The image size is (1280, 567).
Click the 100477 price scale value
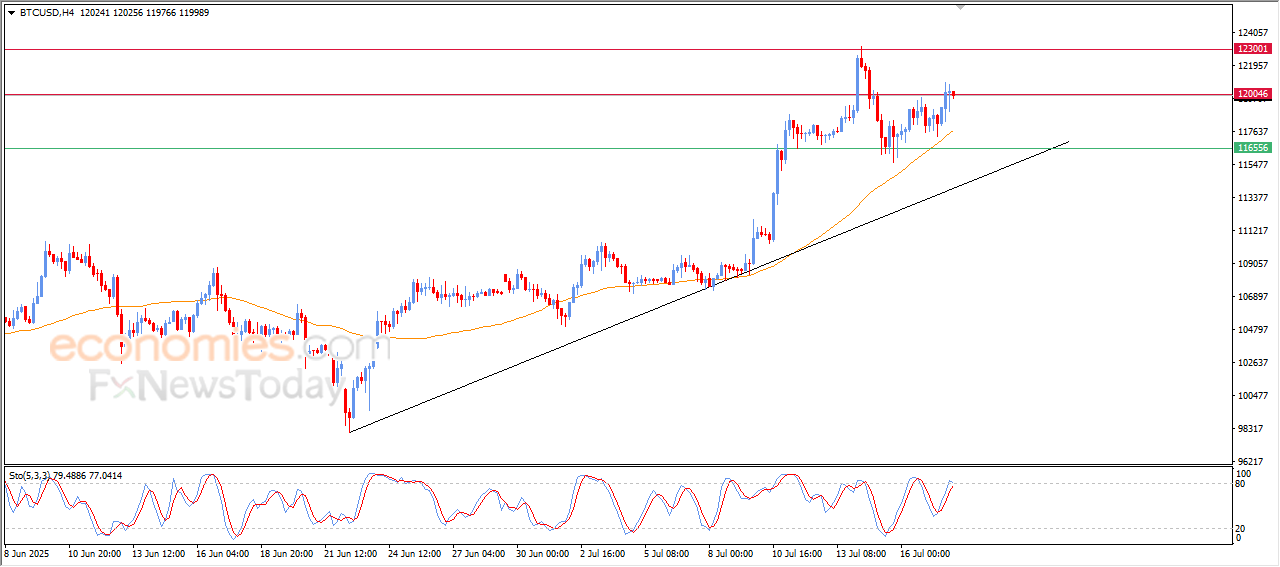pyautogui.click(x=1255, y=396)
